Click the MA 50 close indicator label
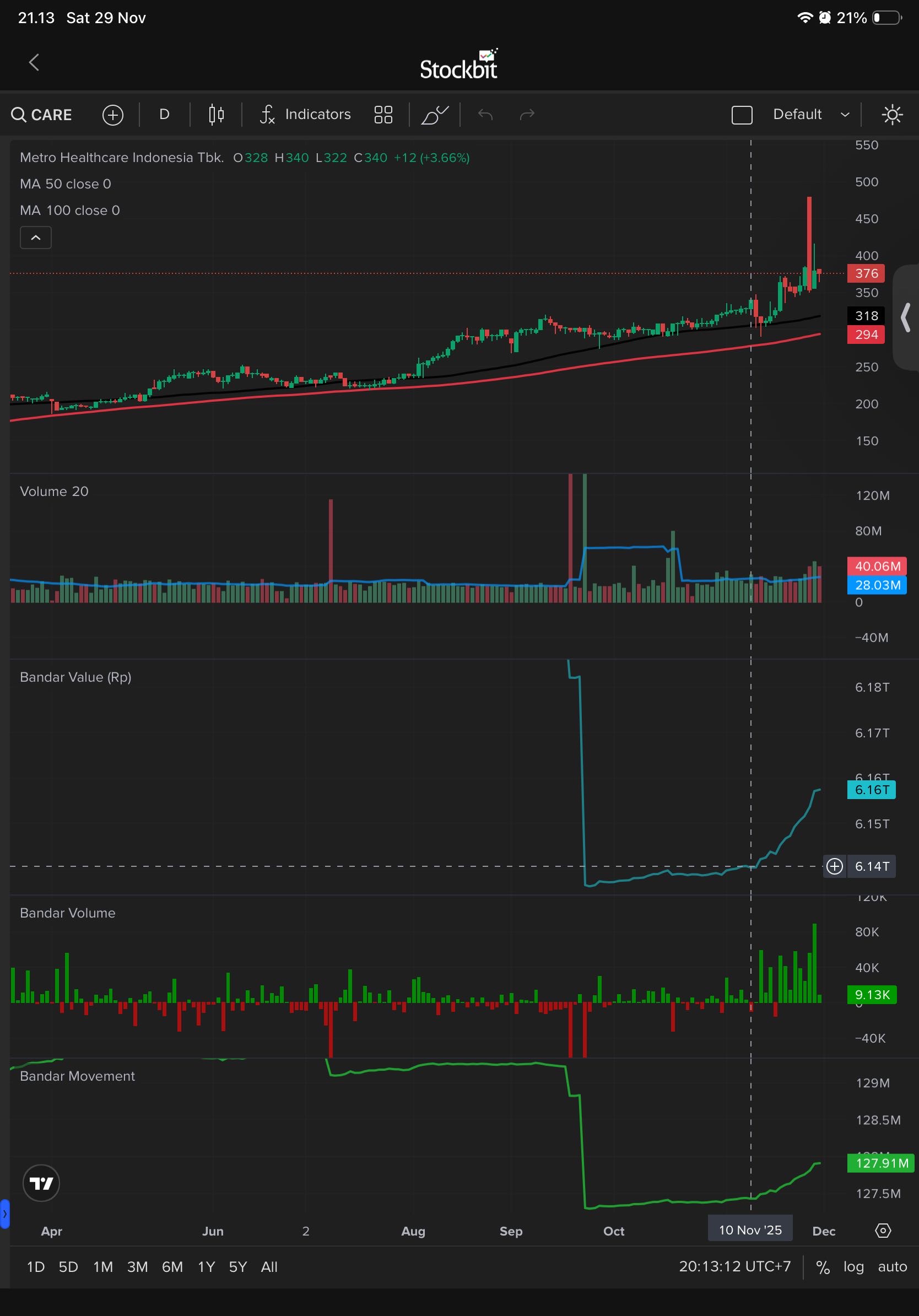Image resolution: width=919 pixels, height=1316 pixels. point(66,184)
